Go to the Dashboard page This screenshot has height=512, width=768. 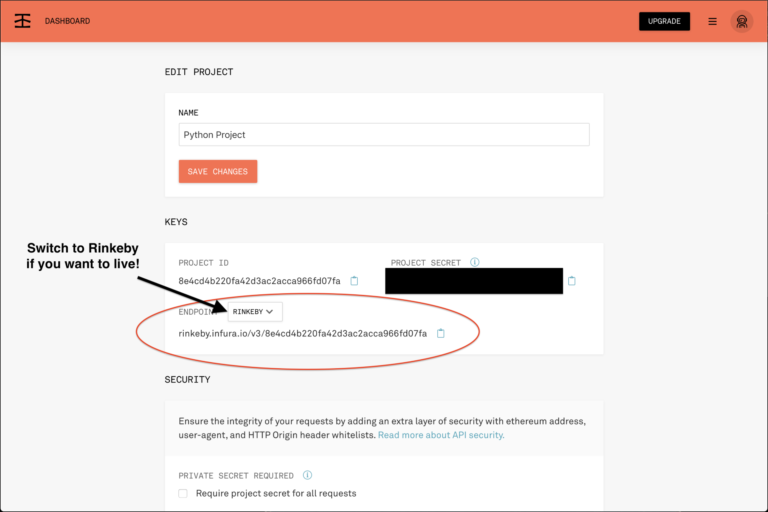click(67, 21)
